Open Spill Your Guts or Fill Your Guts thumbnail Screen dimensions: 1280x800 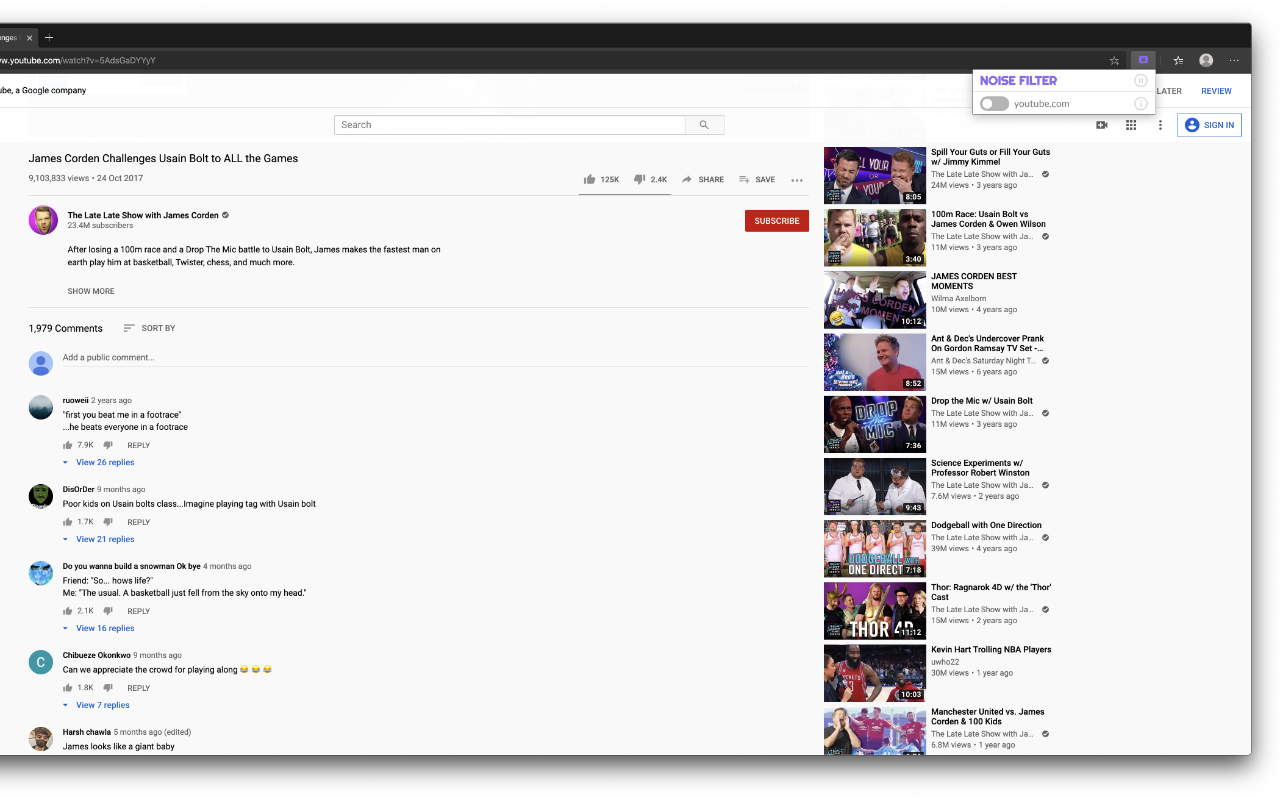click(x=875, y=176)
